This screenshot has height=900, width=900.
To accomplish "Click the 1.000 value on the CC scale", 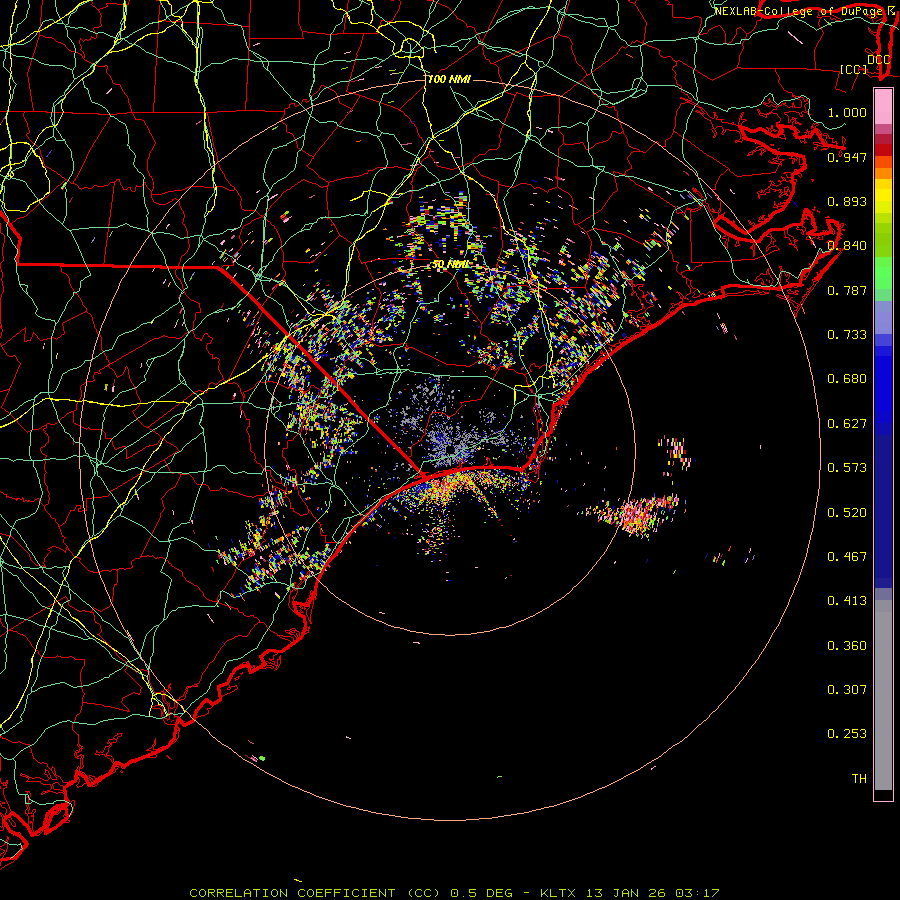I will click(x=847, y=112).
